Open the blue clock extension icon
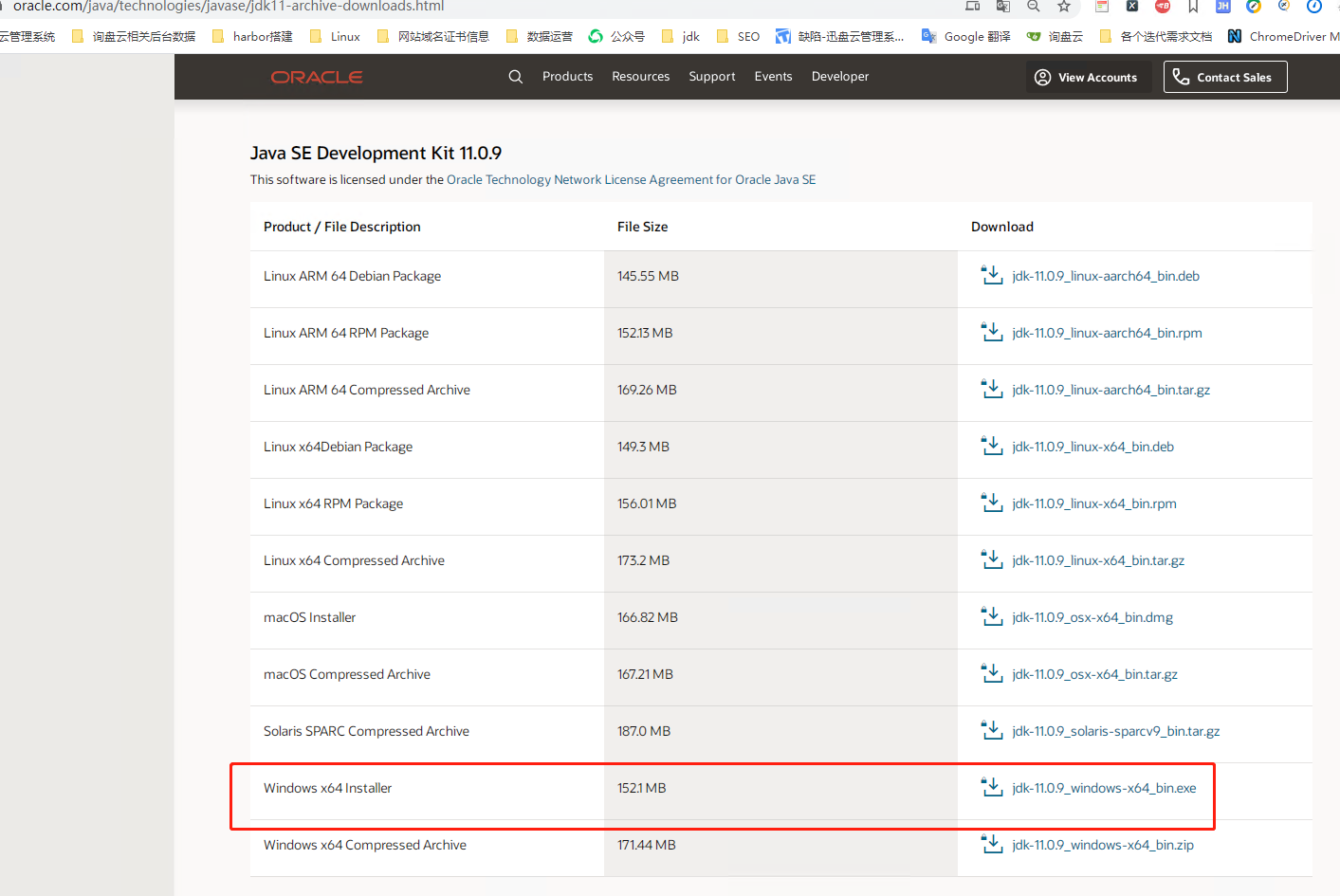The height and width of the screenshot is (896, 1340). coord(1314,7)
